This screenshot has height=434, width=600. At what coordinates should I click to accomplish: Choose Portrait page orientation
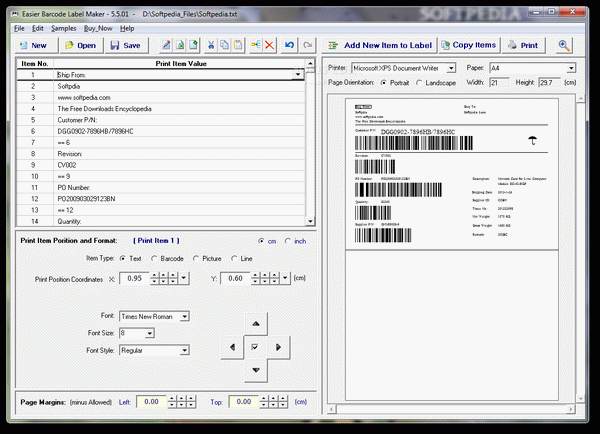pos(383,83)
